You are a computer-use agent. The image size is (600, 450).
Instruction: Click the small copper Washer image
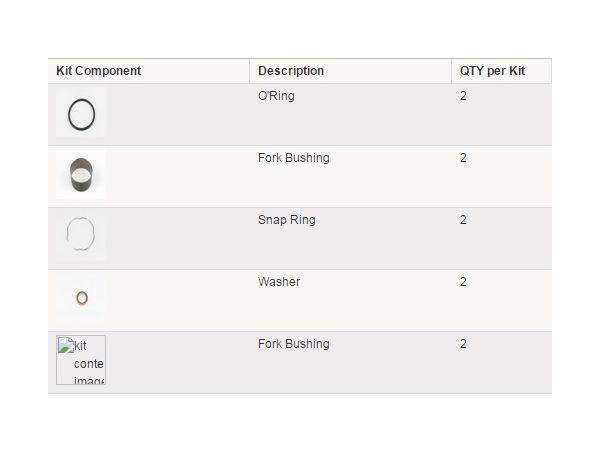click(x=81, y=298)
